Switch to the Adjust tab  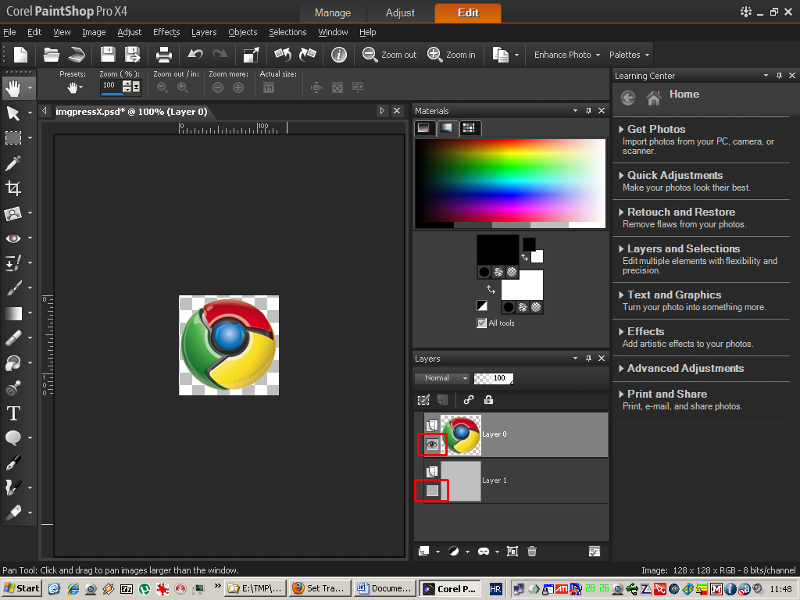coord(400,13)
